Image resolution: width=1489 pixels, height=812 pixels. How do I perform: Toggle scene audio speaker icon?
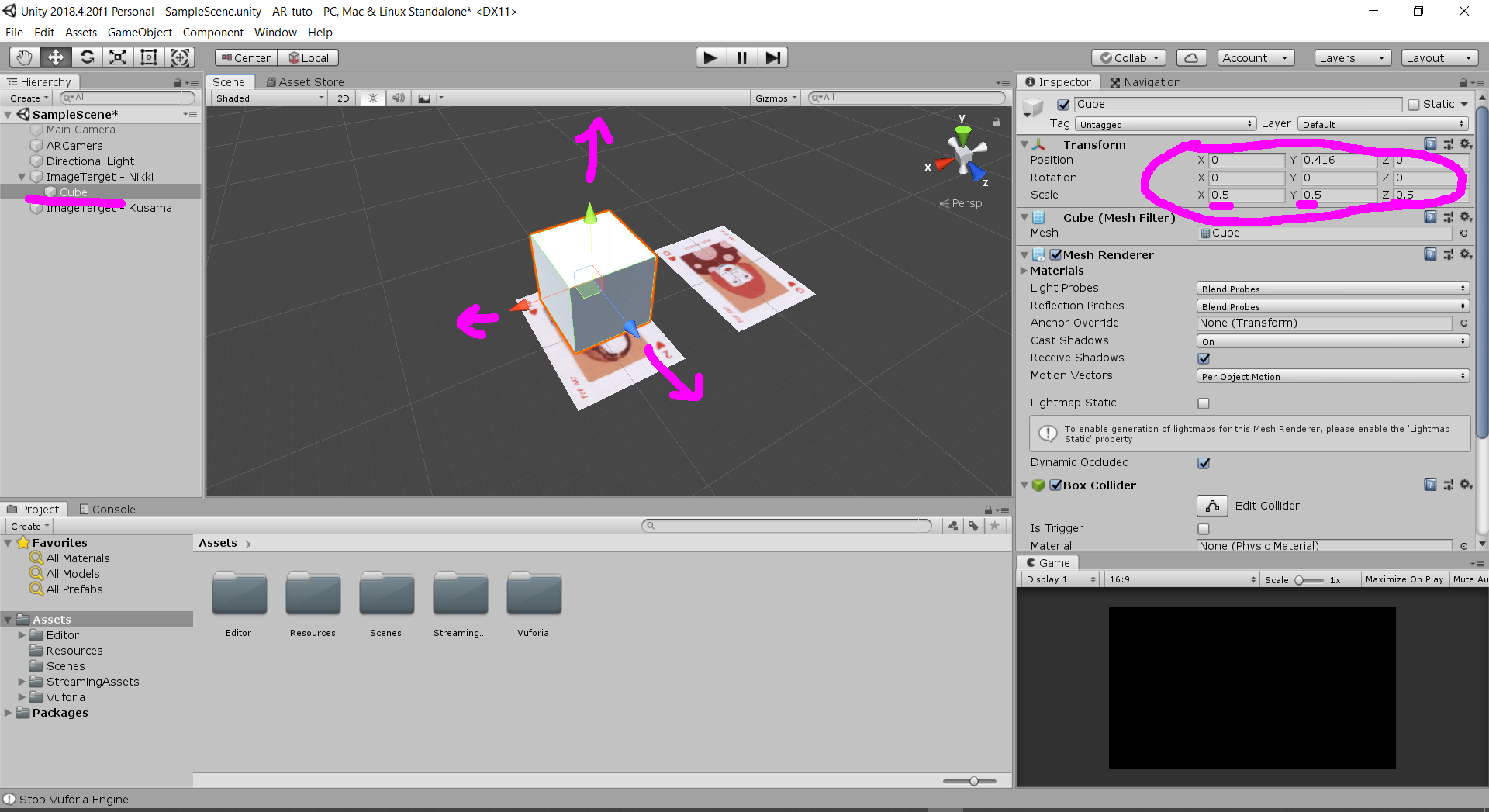(x=398, y=98)
